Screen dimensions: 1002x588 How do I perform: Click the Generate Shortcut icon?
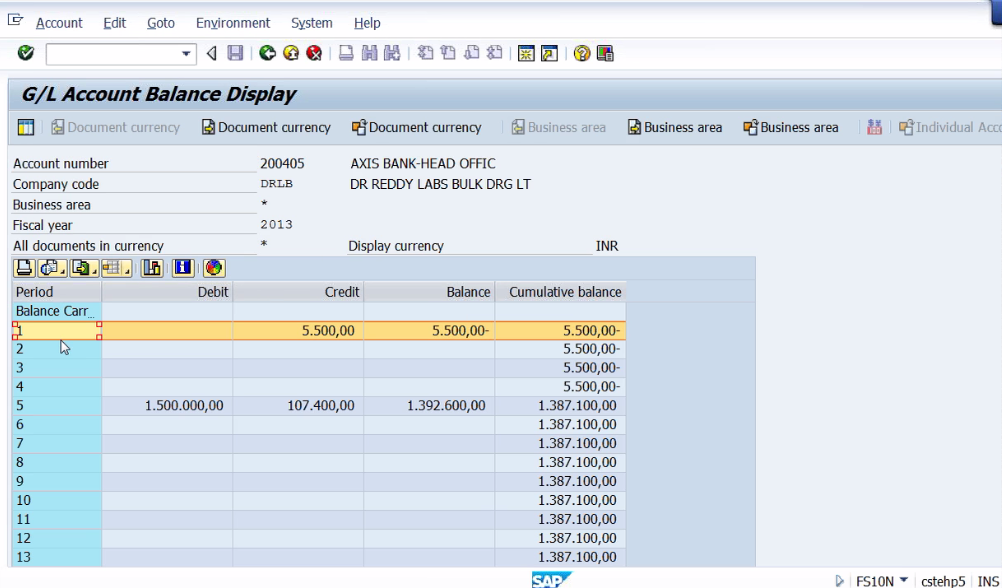[549, 53]
